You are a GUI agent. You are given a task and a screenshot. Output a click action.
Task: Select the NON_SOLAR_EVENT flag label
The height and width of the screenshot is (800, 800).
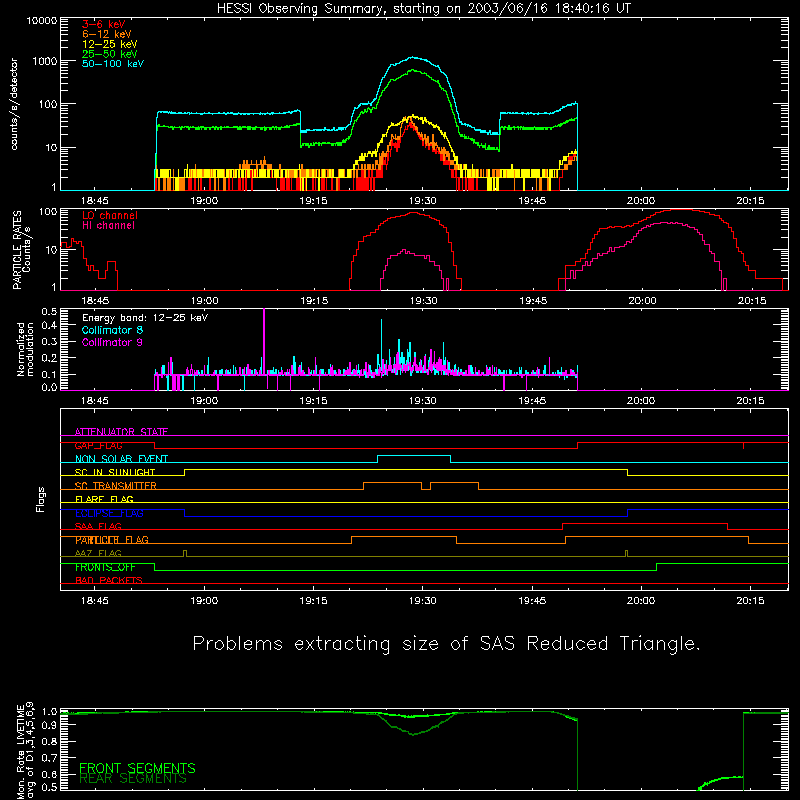(121, 459)
